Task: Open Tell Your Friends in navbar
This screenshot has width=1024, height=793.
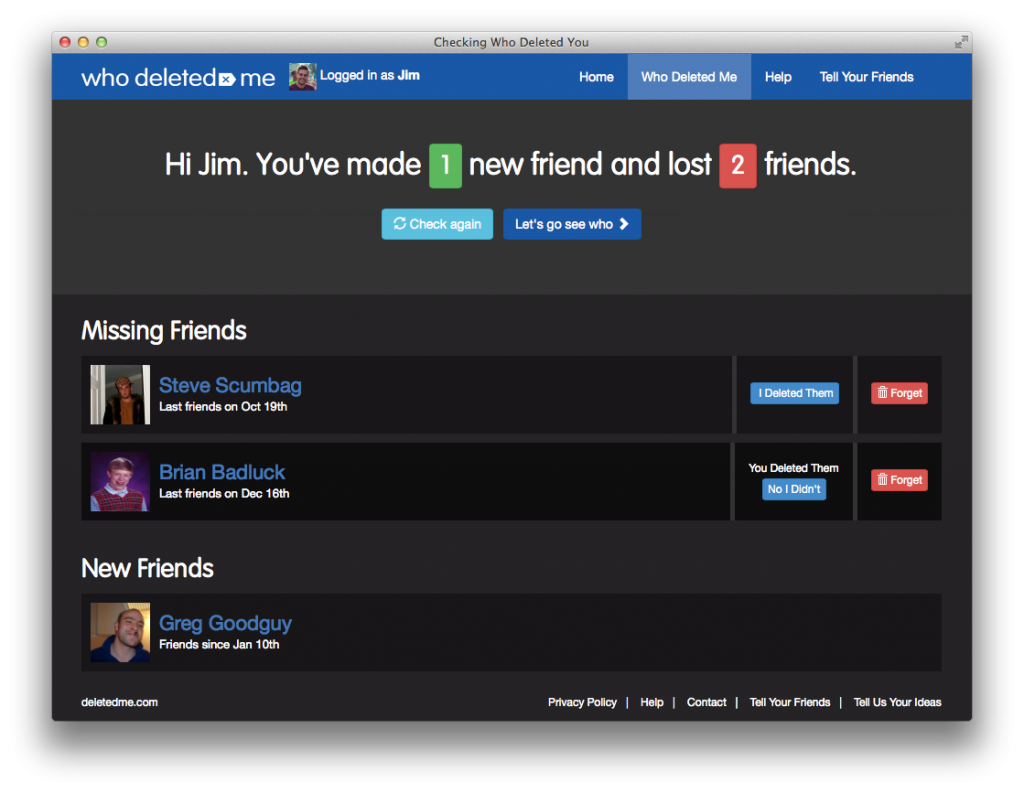Action: 866,77
